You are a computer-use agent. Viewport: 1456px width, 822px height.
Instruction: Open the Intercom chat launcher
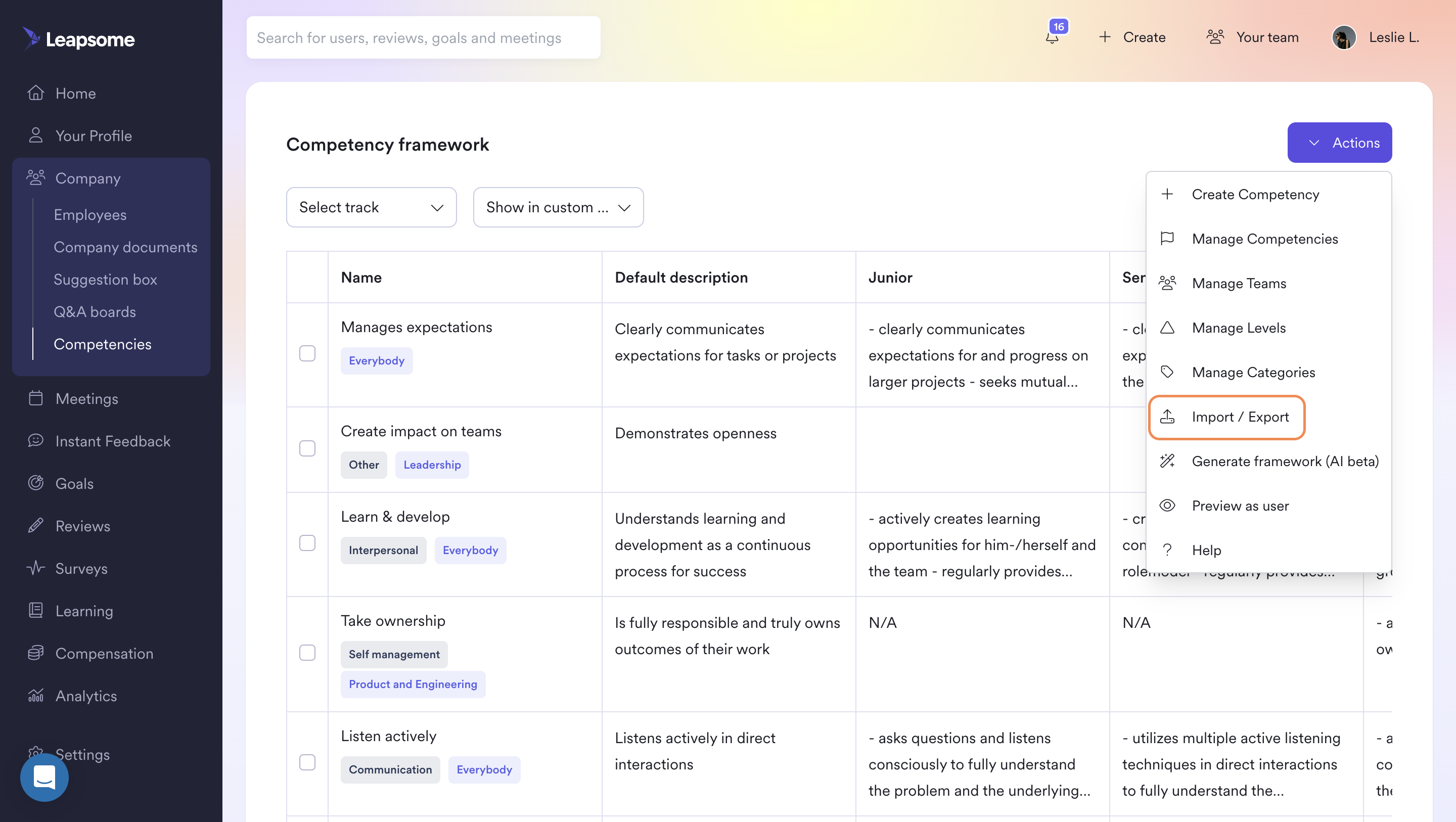click(x=44, y=778)
